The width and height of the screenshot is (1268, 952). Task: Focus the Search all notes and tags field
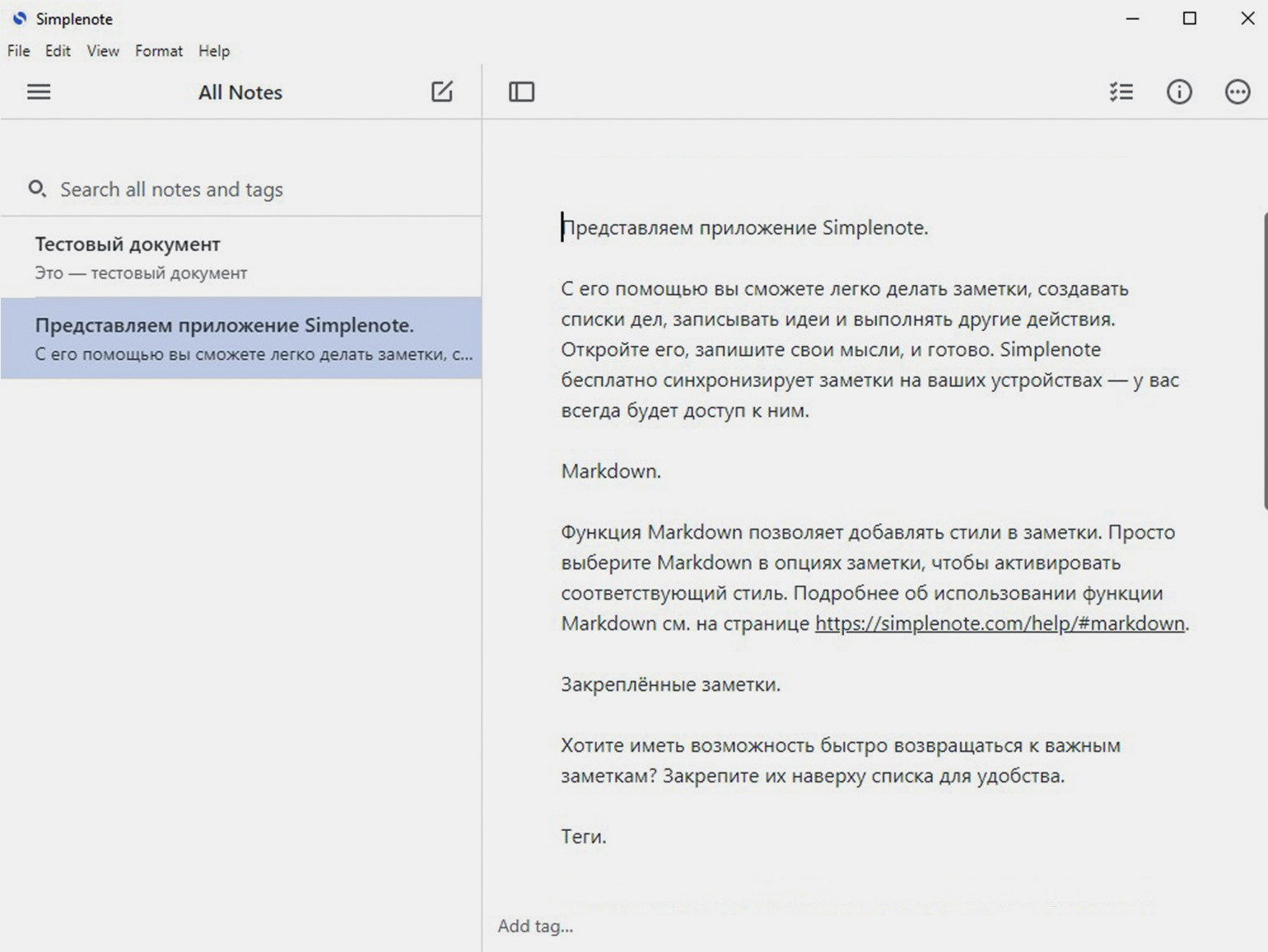click(240, 189)
